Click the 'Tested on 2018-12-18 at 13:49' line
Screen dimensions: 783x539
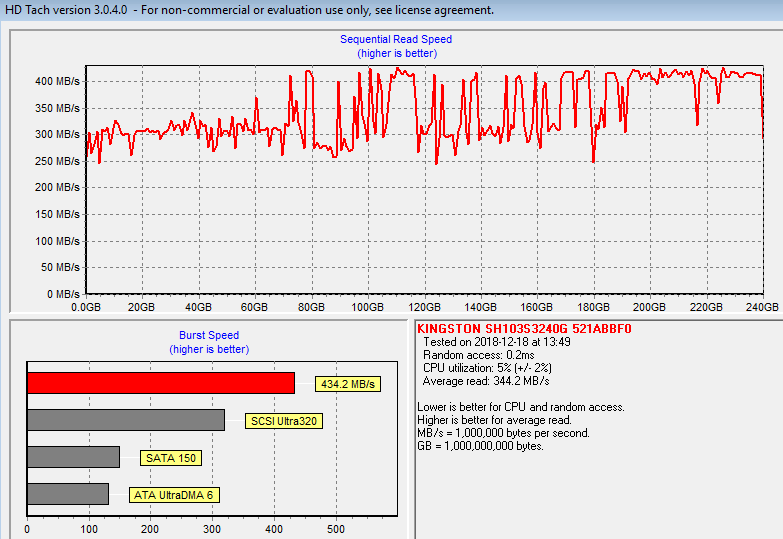click(497, 342)
